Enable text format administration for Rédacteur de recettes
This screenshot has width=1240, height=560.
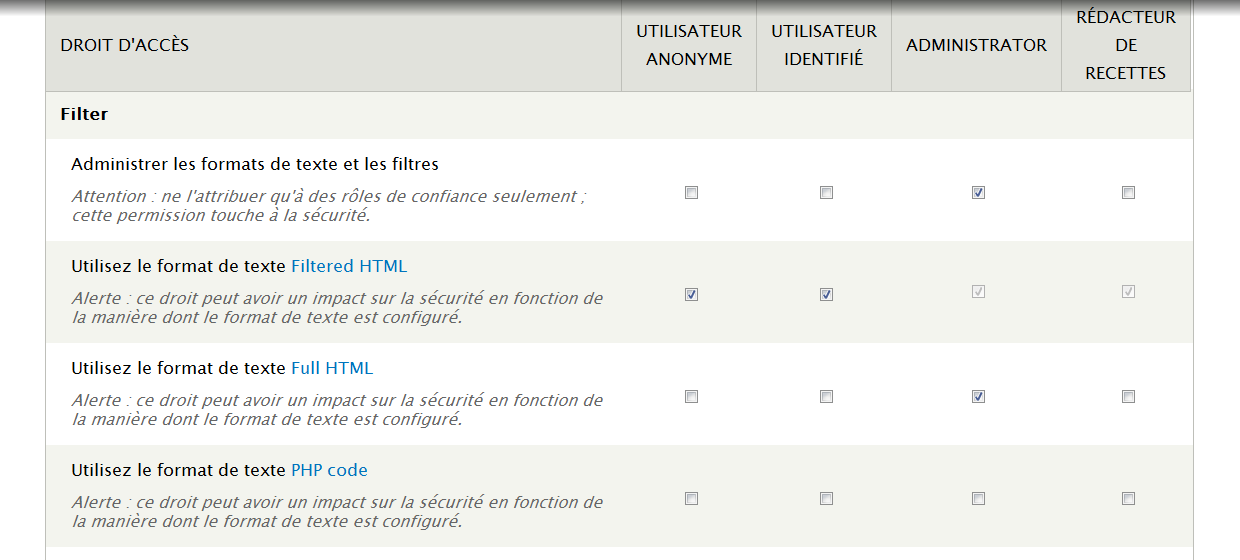1128,193
